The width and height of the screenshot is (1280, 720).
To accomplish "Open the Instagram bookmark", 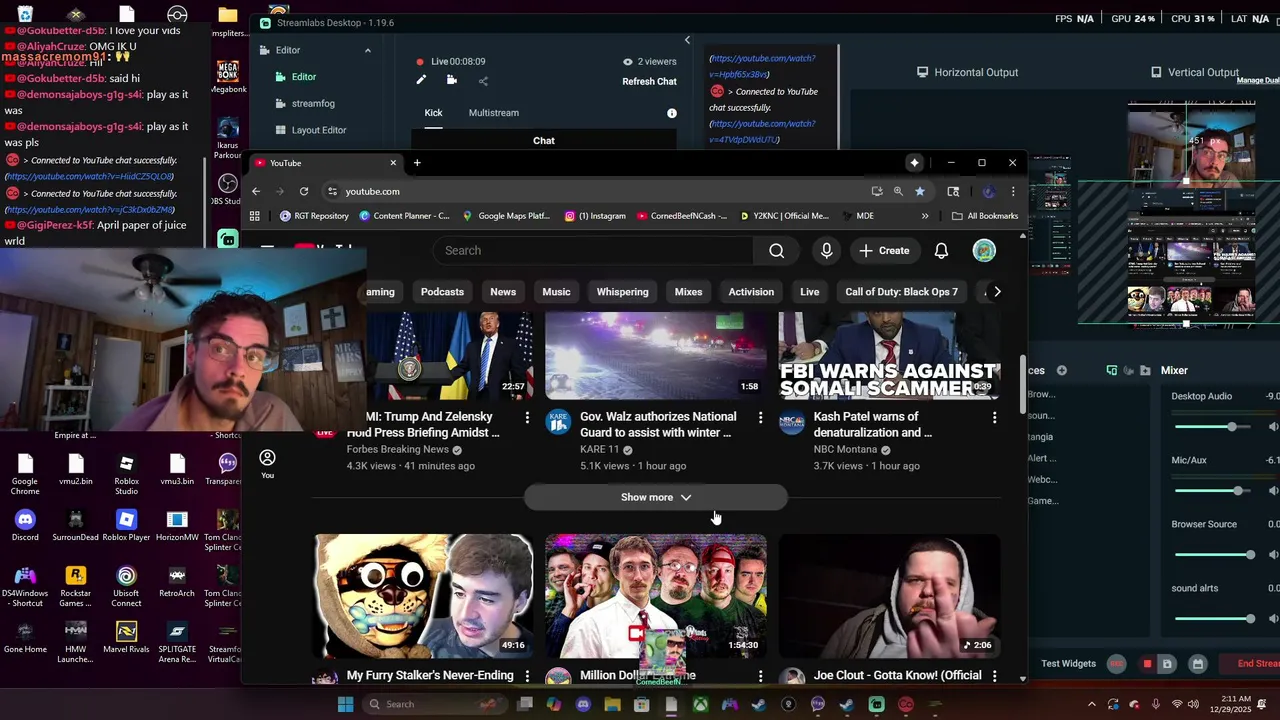I will point(596,216).
